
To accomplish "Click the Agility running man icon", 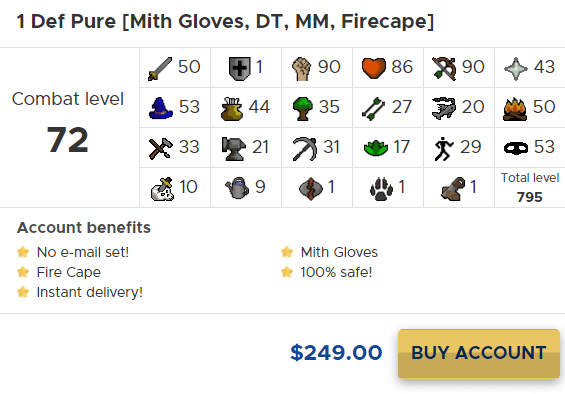I will point(444,149).
